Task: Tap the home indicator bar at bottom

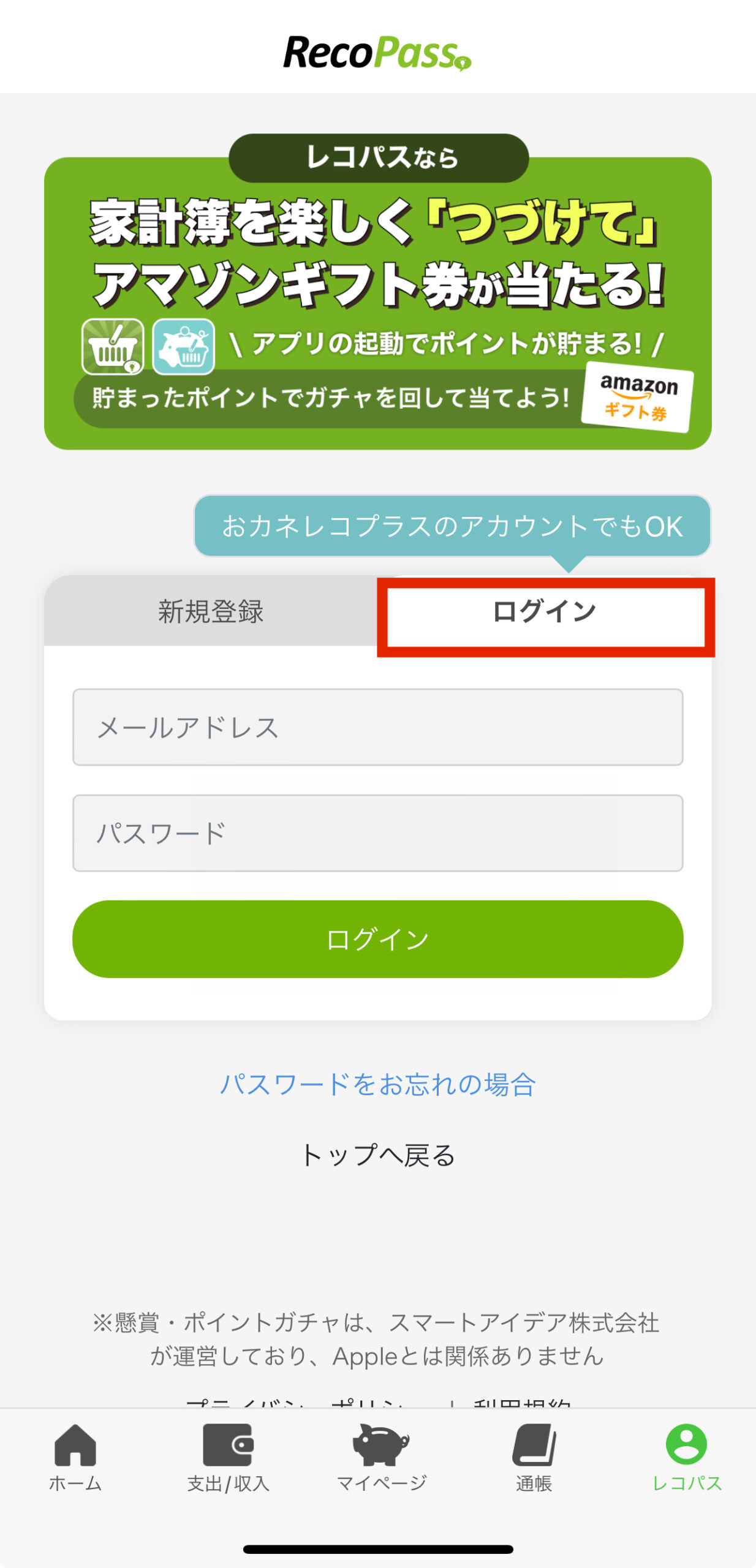Action: pos(378,1549)
